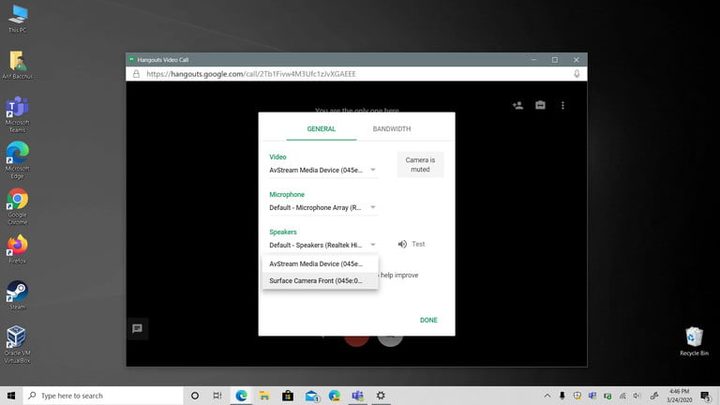The height and width of the screenshot is (405, 720).
Task: Click the Hangouts address bar URL
Action: point(251,74)
